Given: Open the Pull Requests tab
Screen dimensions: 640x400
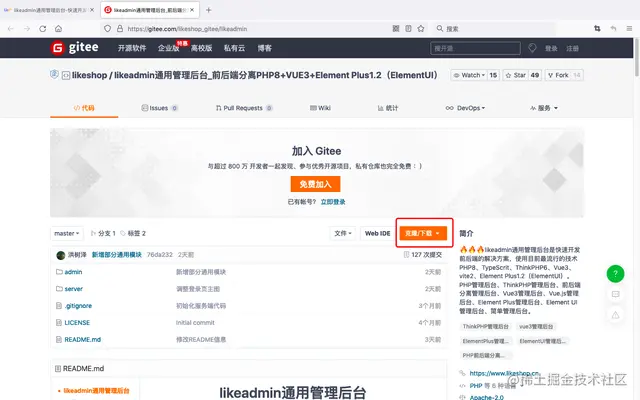Looking at the screenshot, I should coord(244,108).
